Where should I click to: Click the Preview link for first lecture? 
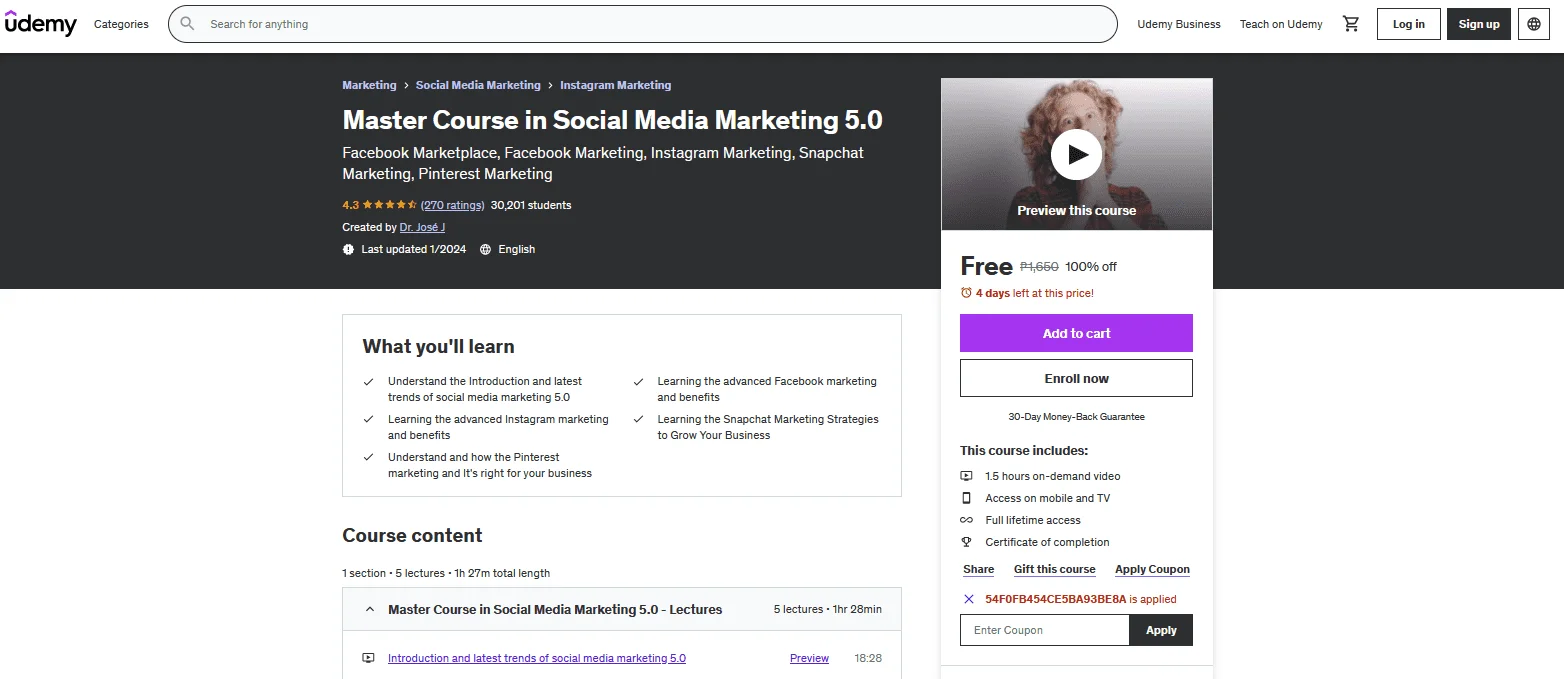pos(809,658)
